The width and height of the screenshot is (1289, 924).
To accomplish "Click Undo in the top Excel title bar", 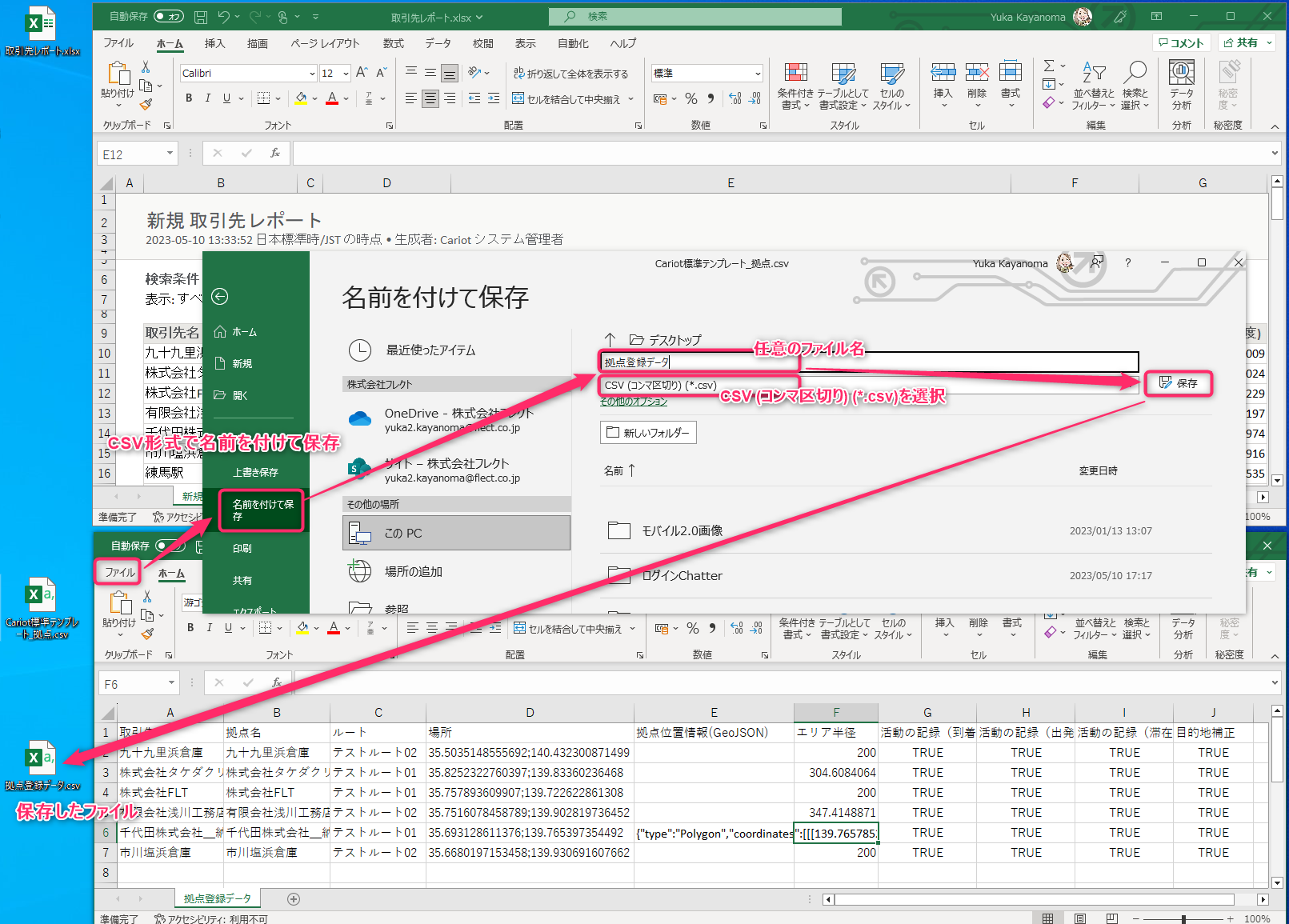I will tap(224, 17).
